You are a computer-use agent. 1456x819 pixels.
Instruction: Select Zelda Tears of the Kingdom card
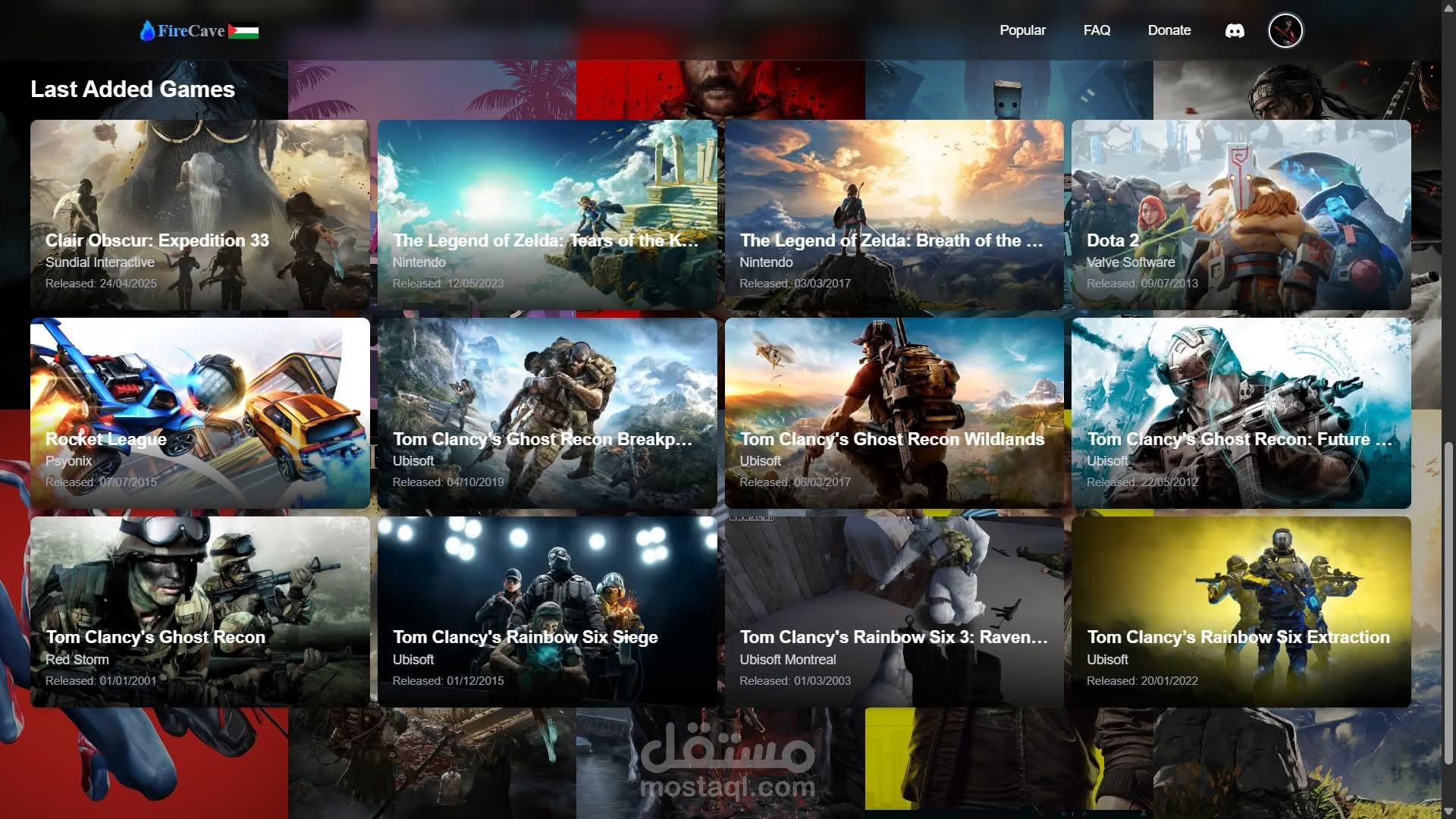tap(547, 215)
